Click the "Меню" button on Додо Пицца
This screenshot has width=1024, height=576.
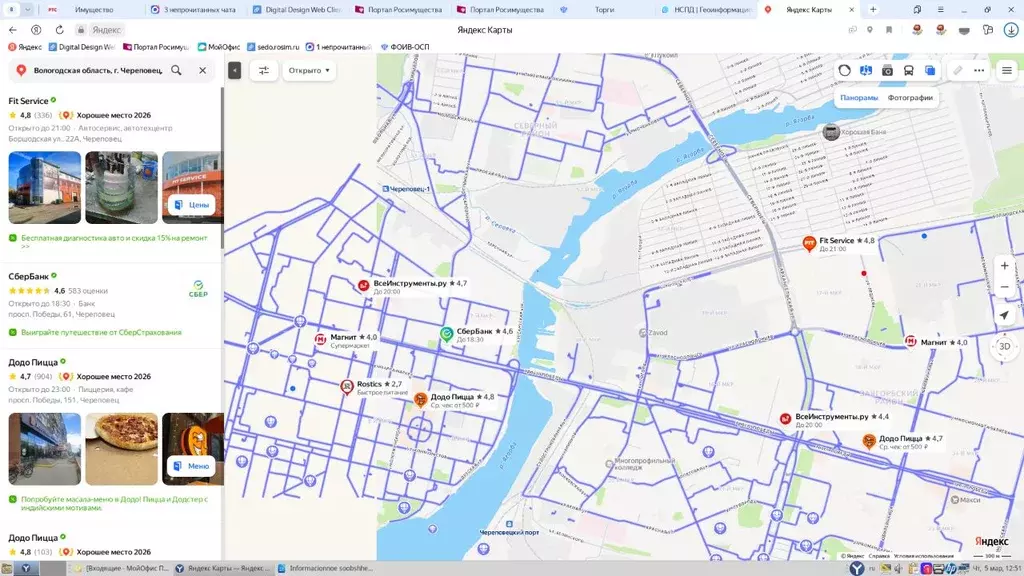(192, 466)
